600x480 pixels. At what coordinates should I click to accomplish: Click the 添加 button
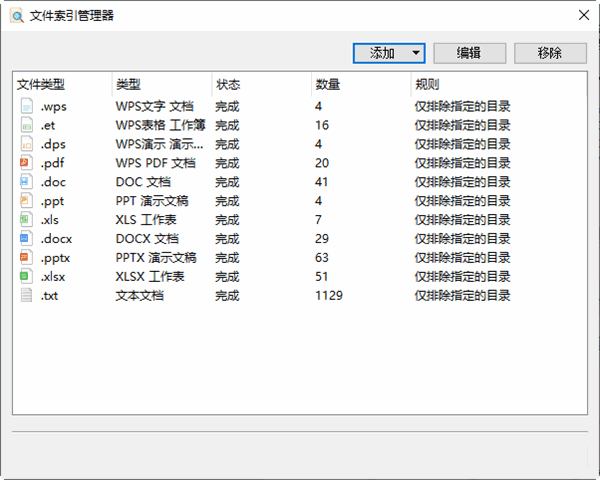(389, 53)
